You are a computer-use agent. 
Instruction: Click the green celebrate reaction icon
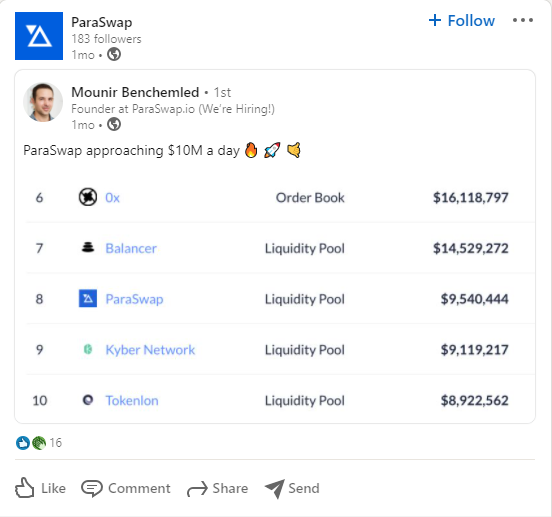point(39,443)
